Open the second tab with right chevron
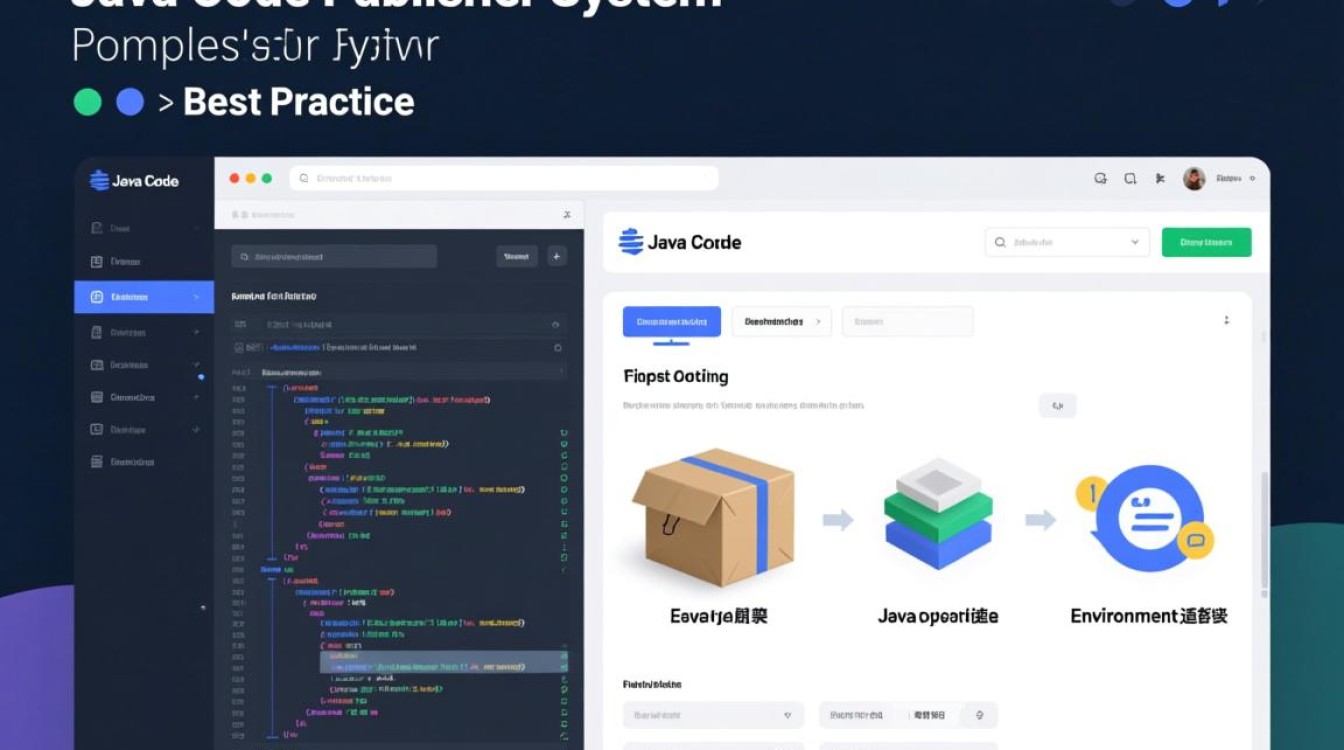This screenshot has width=1344, height=750. (x=781, y=322)
